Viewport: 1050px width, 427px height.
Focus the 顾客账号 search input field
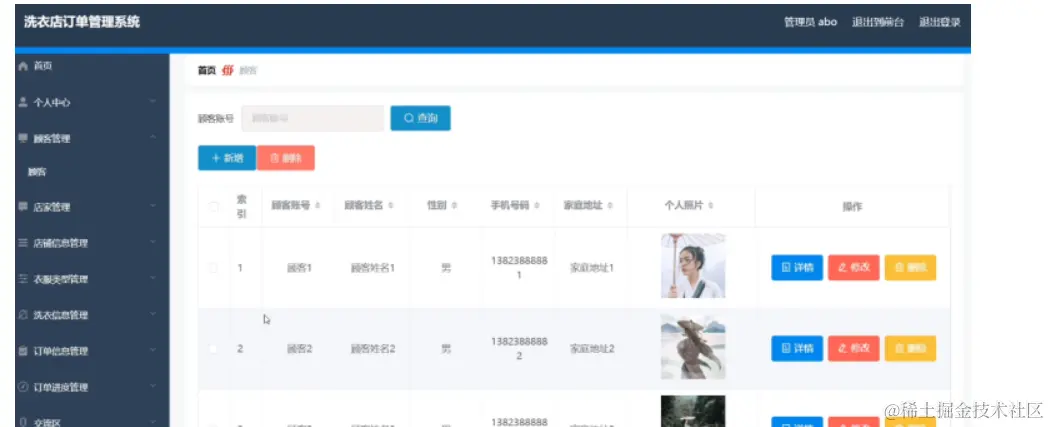[x=313, y=118]
